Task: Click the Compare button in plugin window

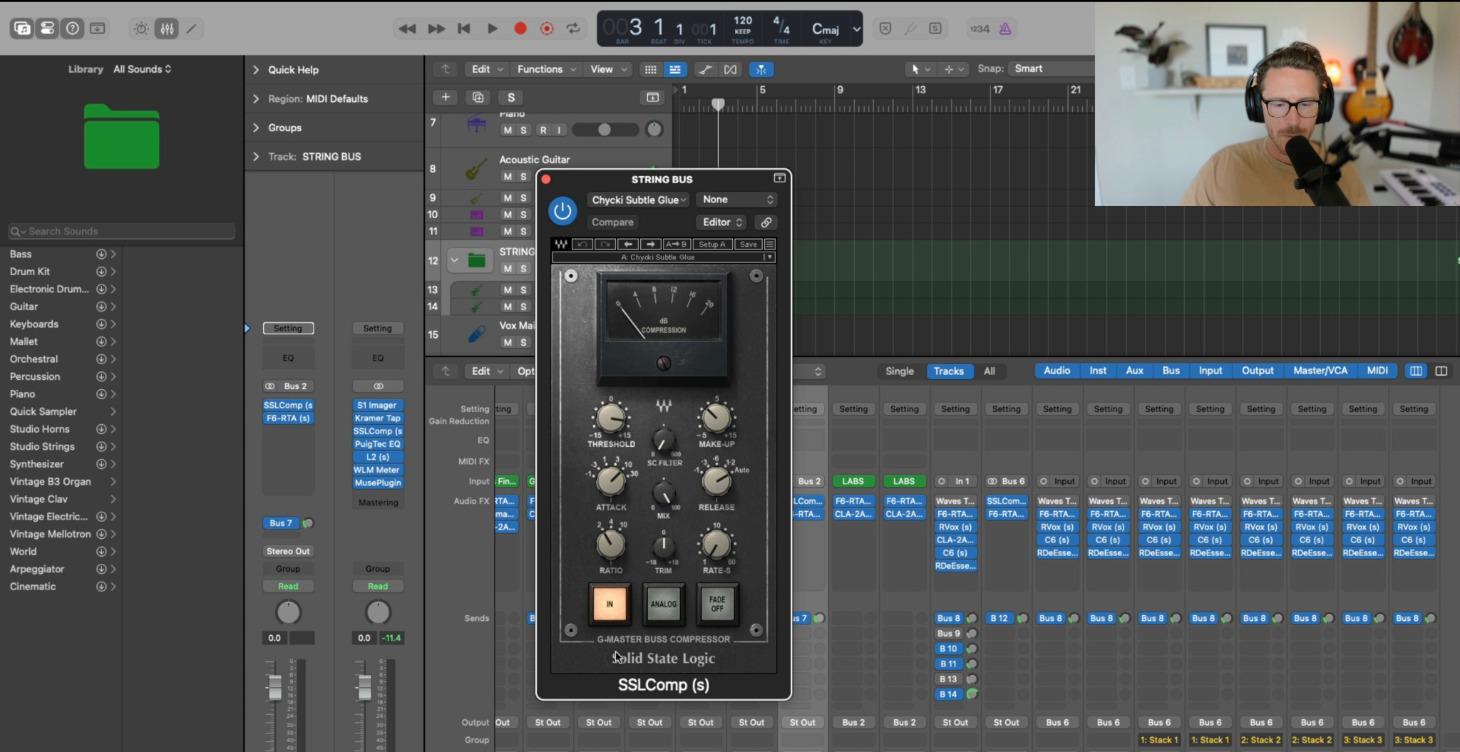Action: point(613,222)
